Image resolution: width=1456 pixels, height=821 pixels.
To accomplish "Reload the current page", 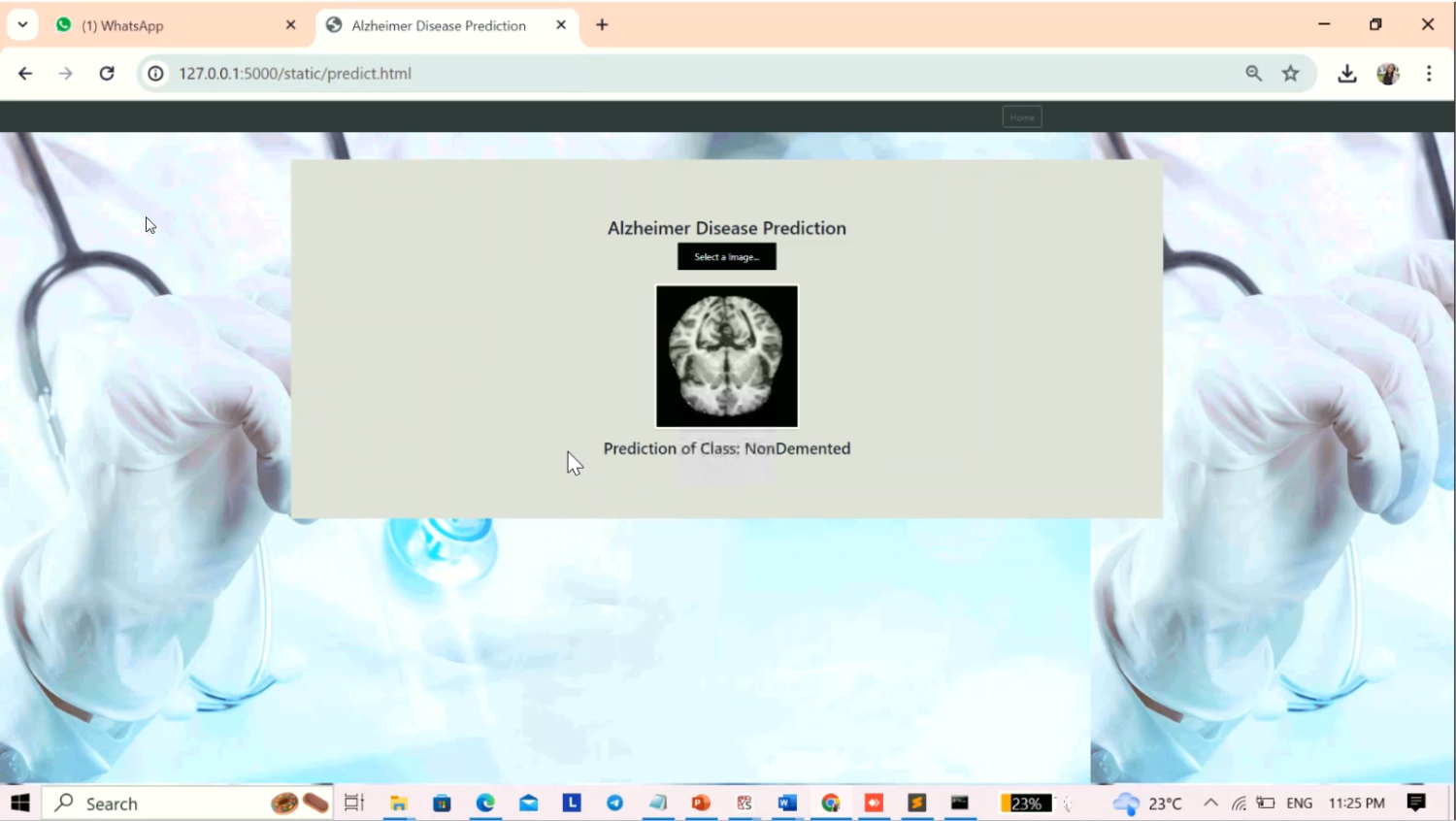I will click(107, 74).
